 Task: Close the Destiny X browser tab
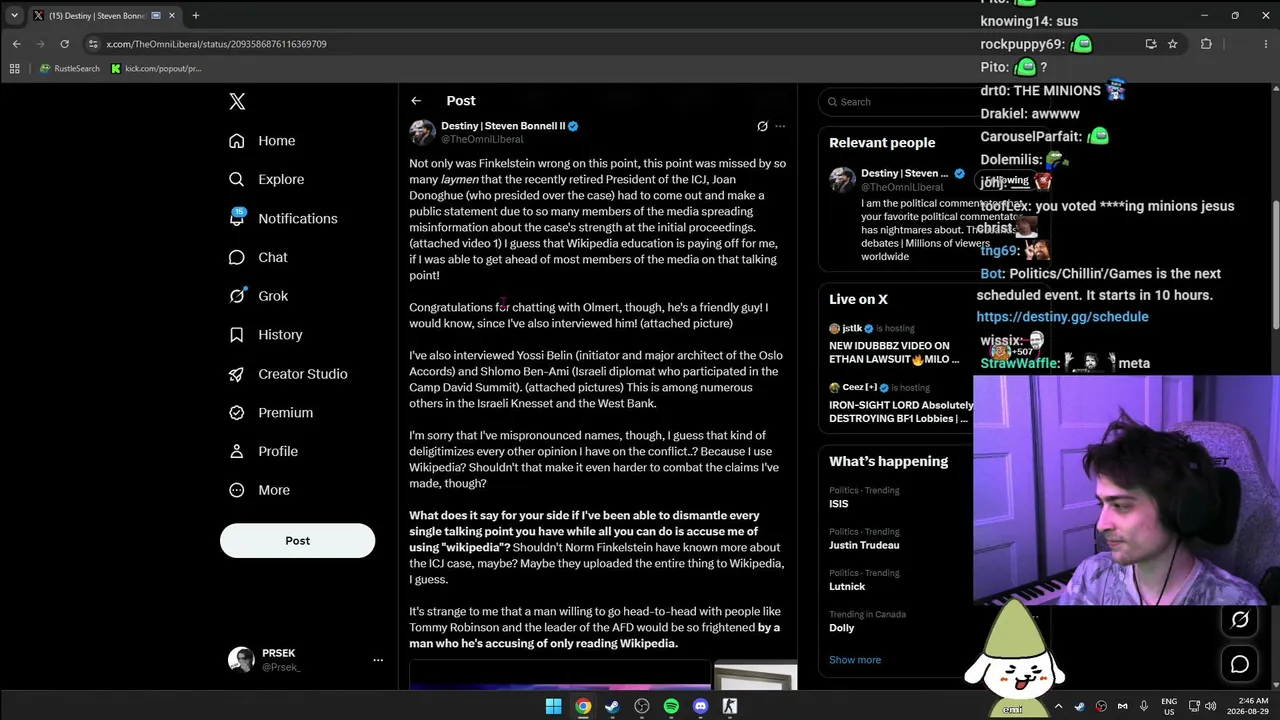point(172,16)
